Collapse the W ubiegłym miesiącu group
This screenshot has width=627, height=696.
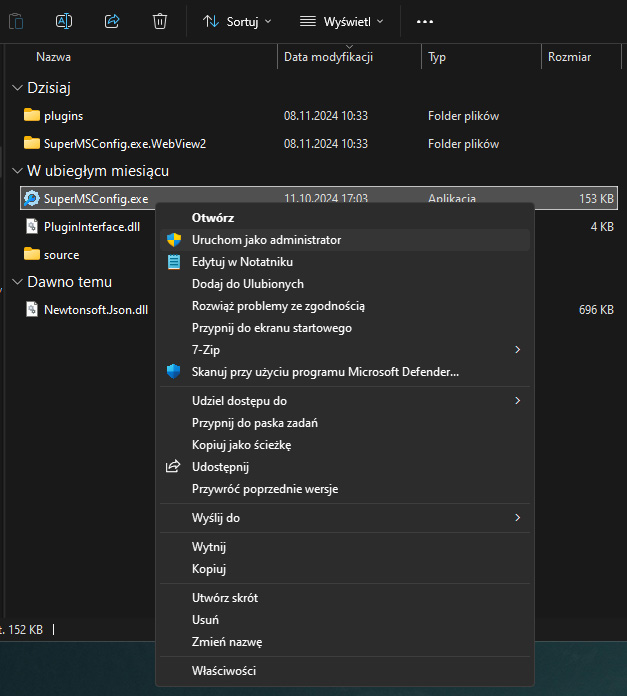(17, 171)
